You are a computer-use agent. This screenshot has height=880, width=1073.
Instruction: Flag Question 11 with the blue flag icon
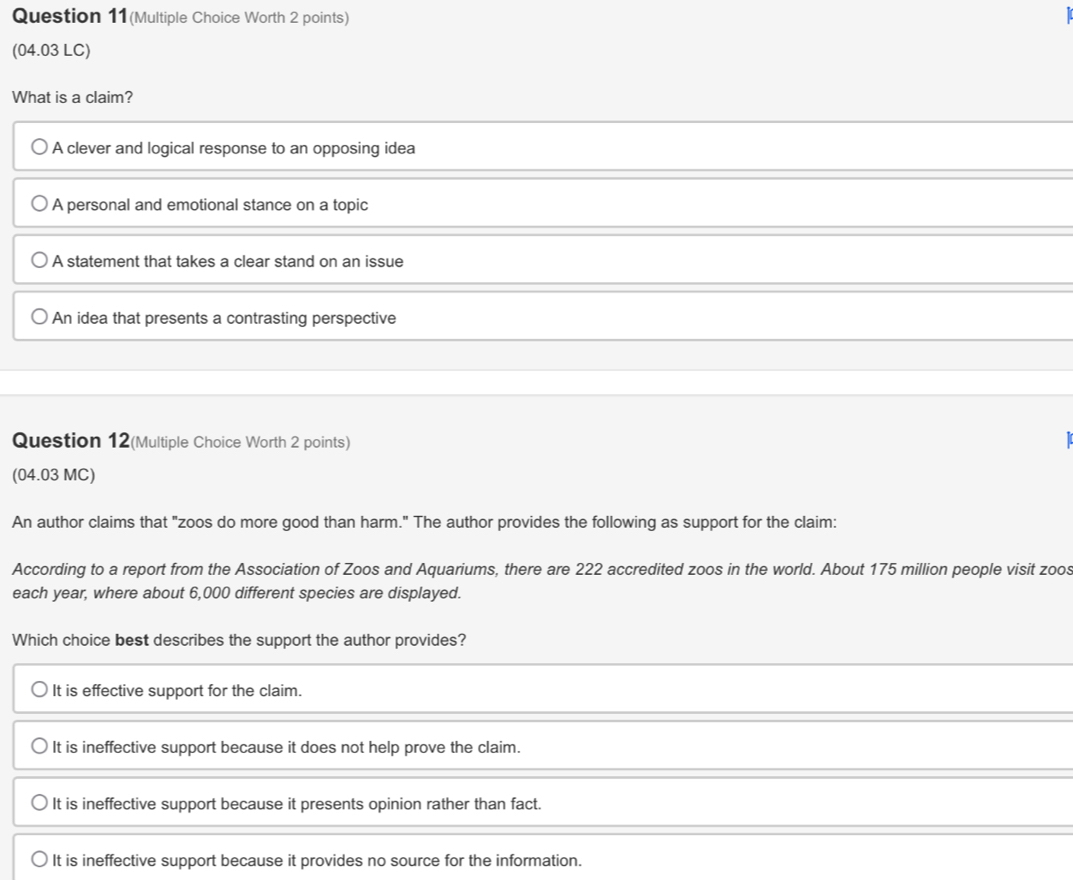(x=1069, y=15)
